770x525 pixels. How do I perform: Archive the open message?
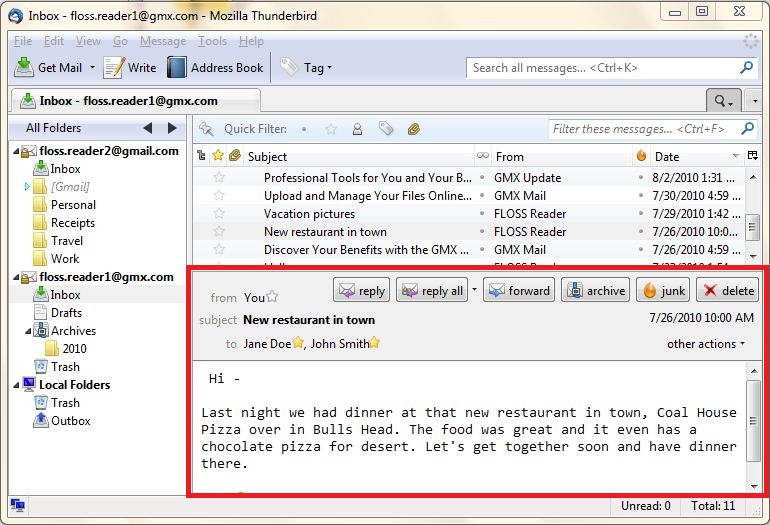(595, 291)
